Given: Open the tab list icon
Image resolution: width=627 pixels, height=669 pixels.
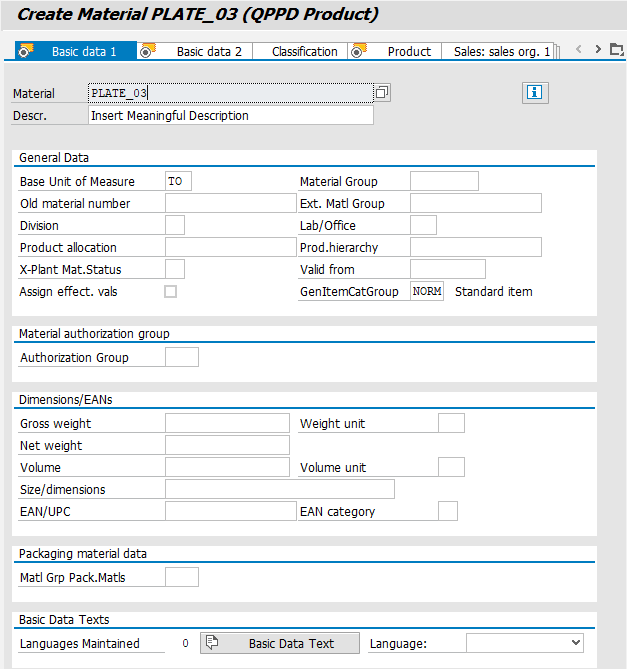Looking at the screenshot, I should pyautogui.click(x=616, y=50).
